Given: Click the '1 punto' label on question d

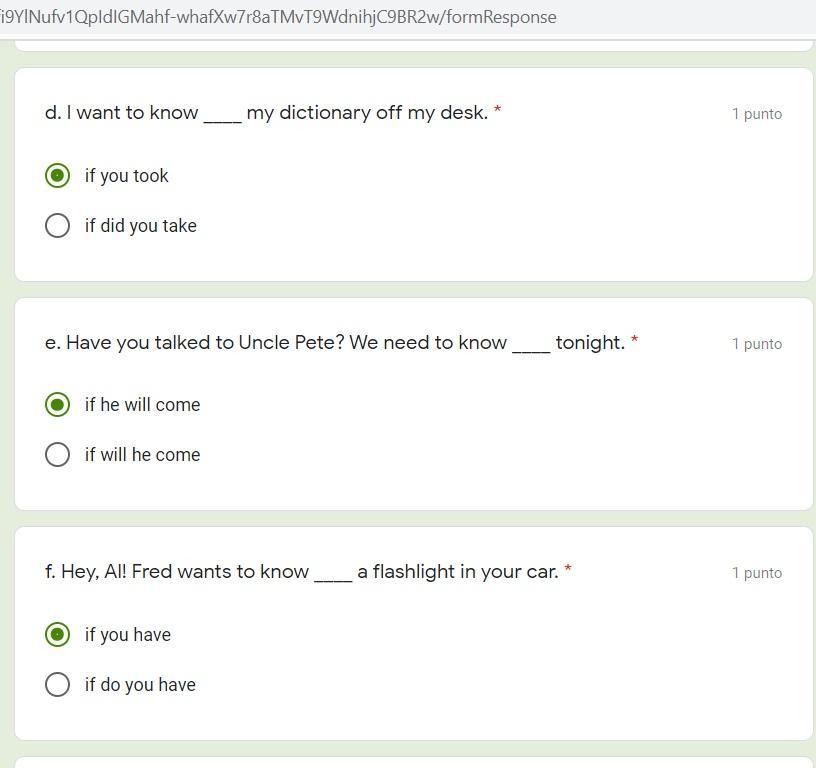Looking at the screenshot, I should [757, 114].
